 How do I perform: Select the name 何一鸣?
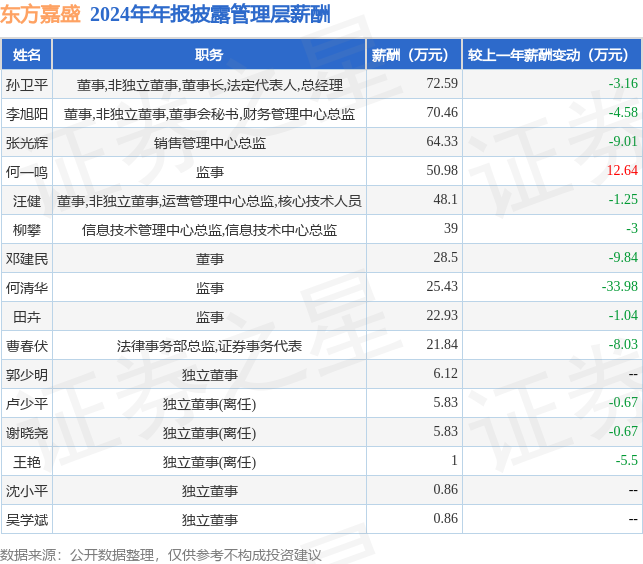[27, 172]
